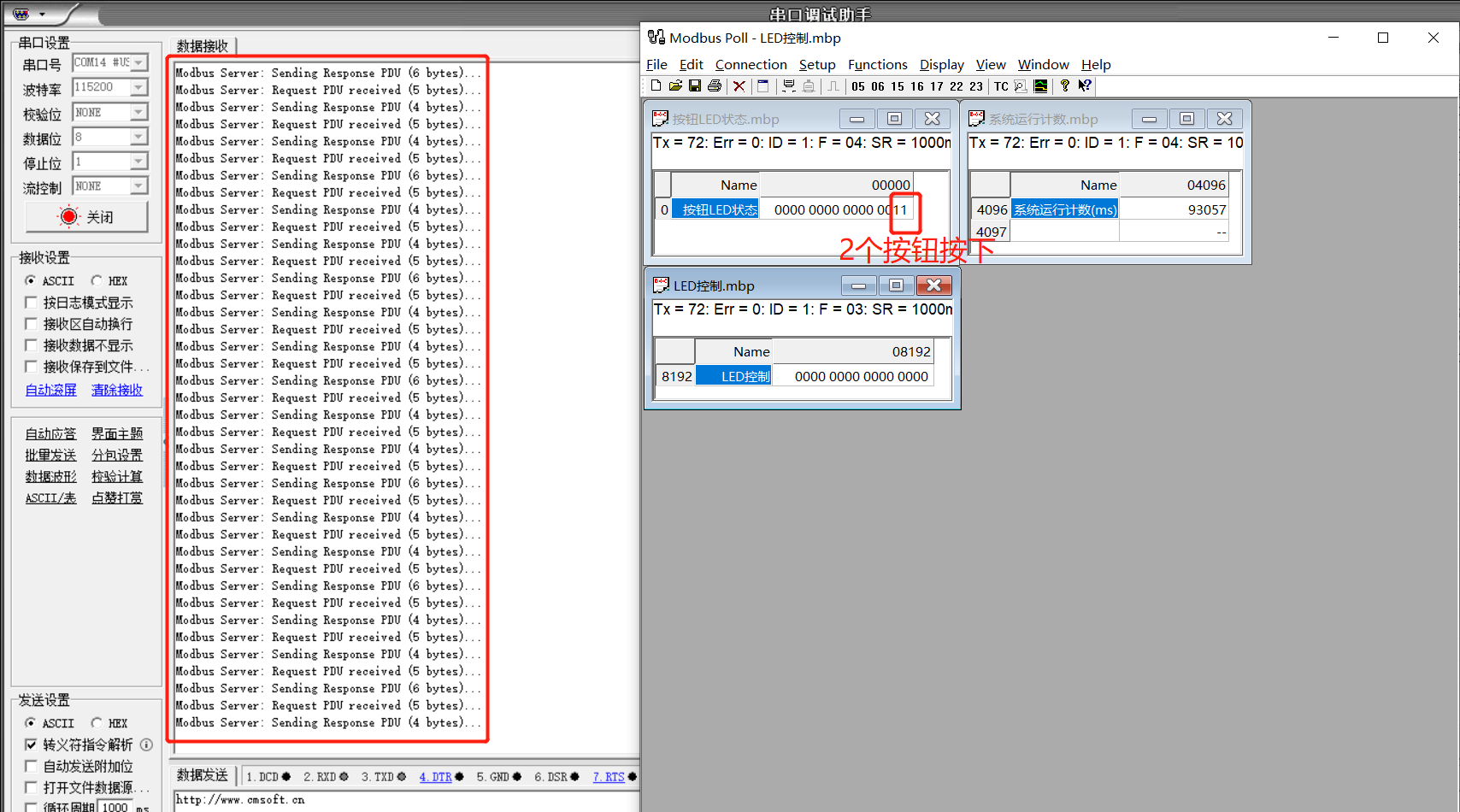Open the 流控制 NONE dropdown
Viewport: 1460px width, 812px height.
pos(139,186)
